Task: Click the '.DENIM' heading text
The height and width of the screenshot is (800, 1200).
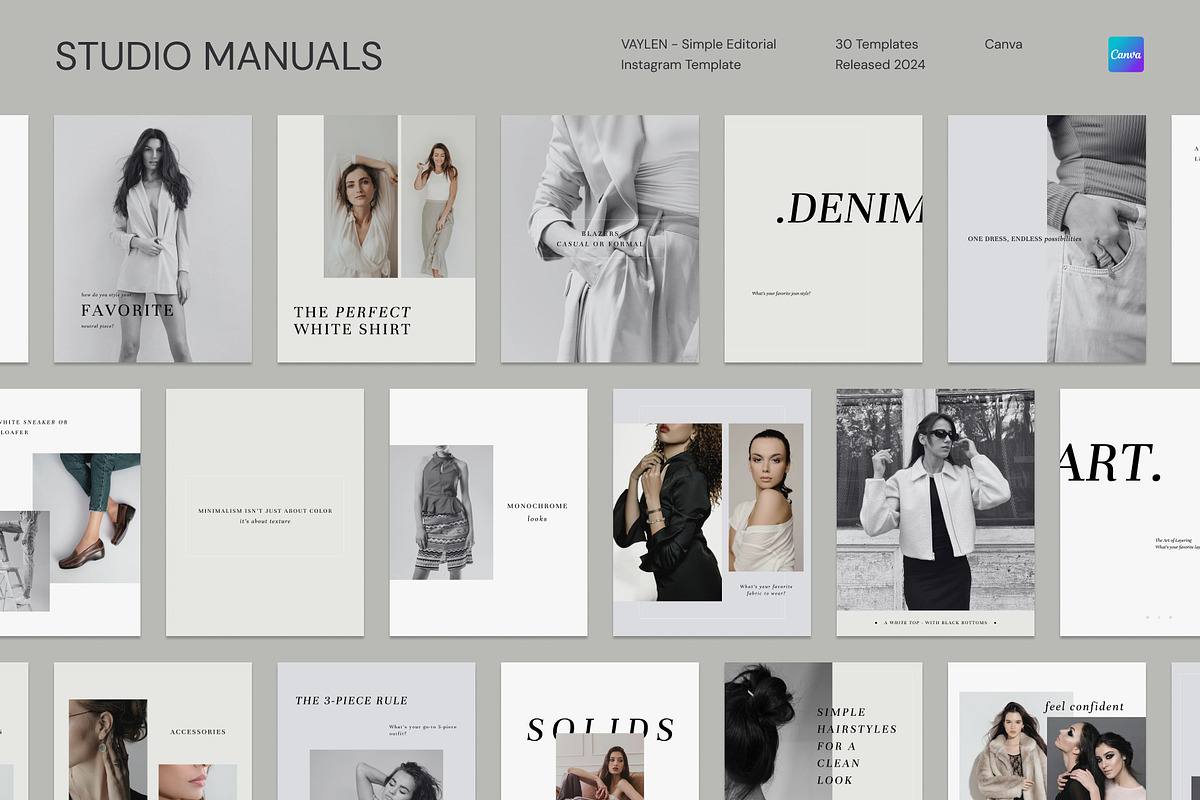Action: 849,208
